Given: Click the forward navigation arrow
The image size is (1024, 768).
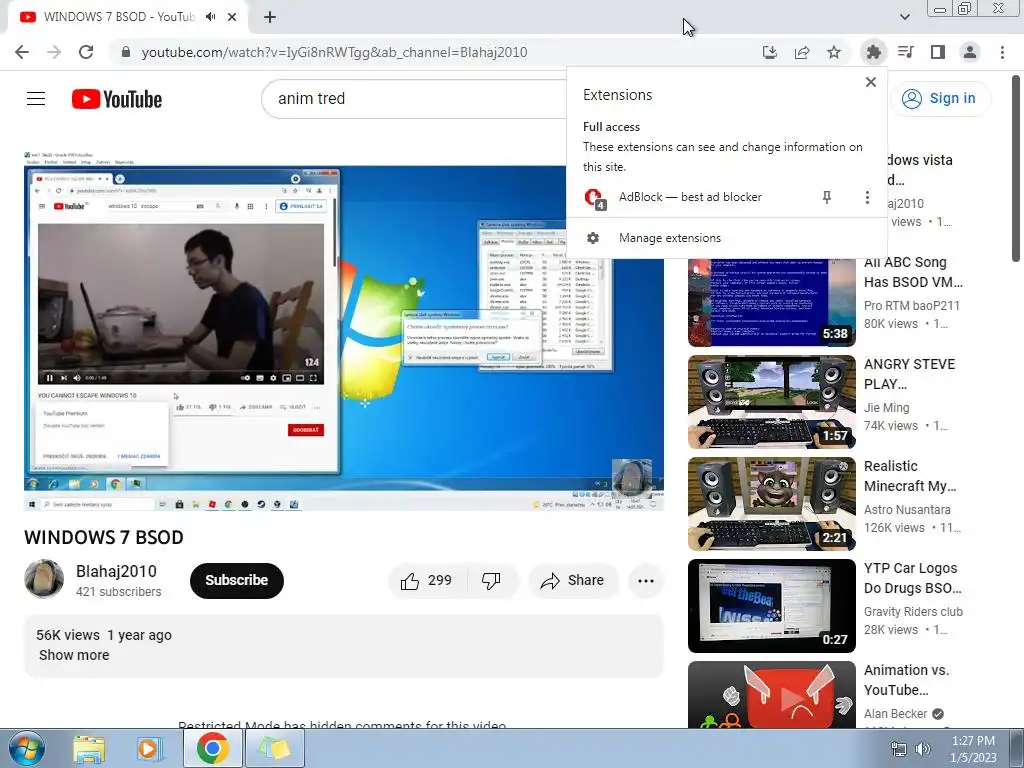Looking at the screenshot, I should tap(54, 52).
